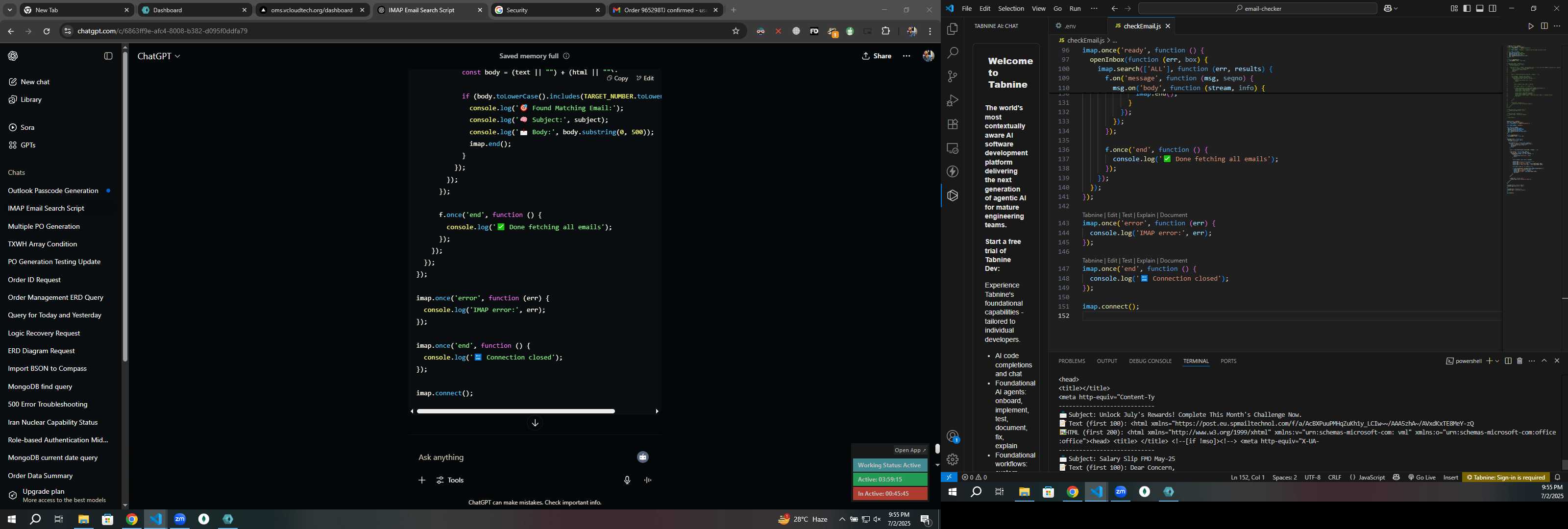Reload the ChatGPT page
This screenshot has height=529, width=1568.
[46, 31]
